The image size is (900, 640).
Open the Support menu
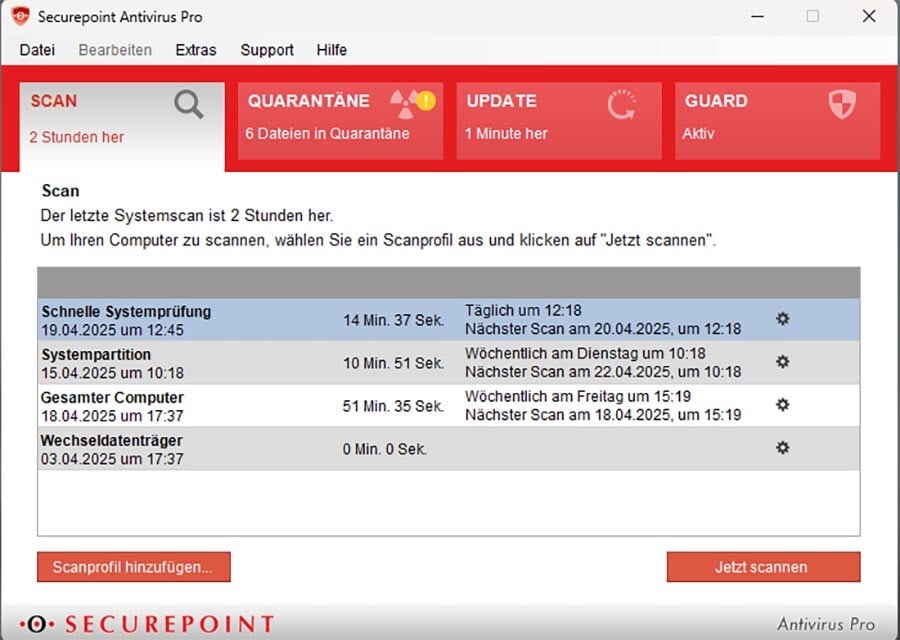click(267, 50)
